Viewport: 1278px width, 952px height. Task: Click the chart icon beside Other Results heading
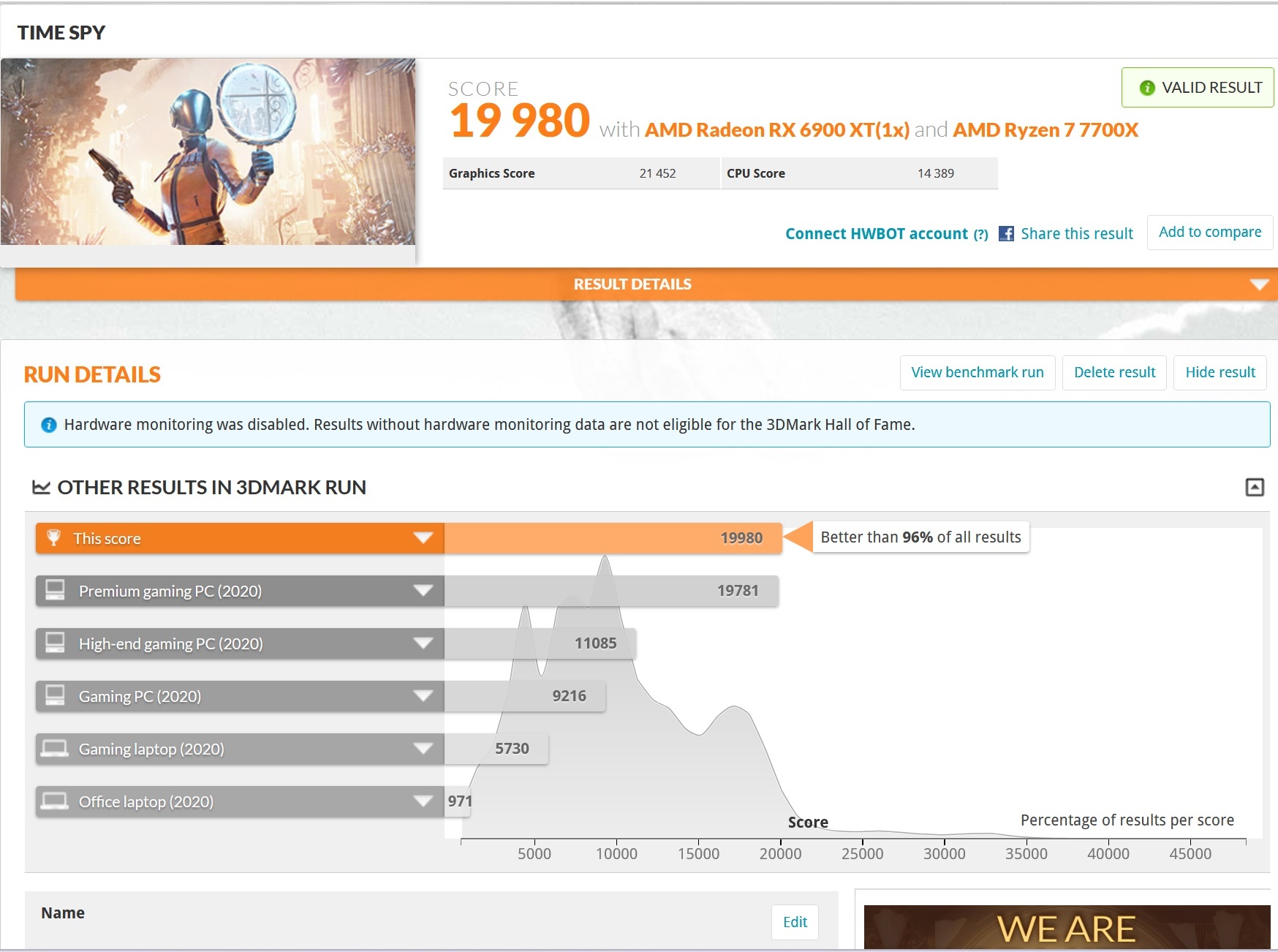coord(41,487)
